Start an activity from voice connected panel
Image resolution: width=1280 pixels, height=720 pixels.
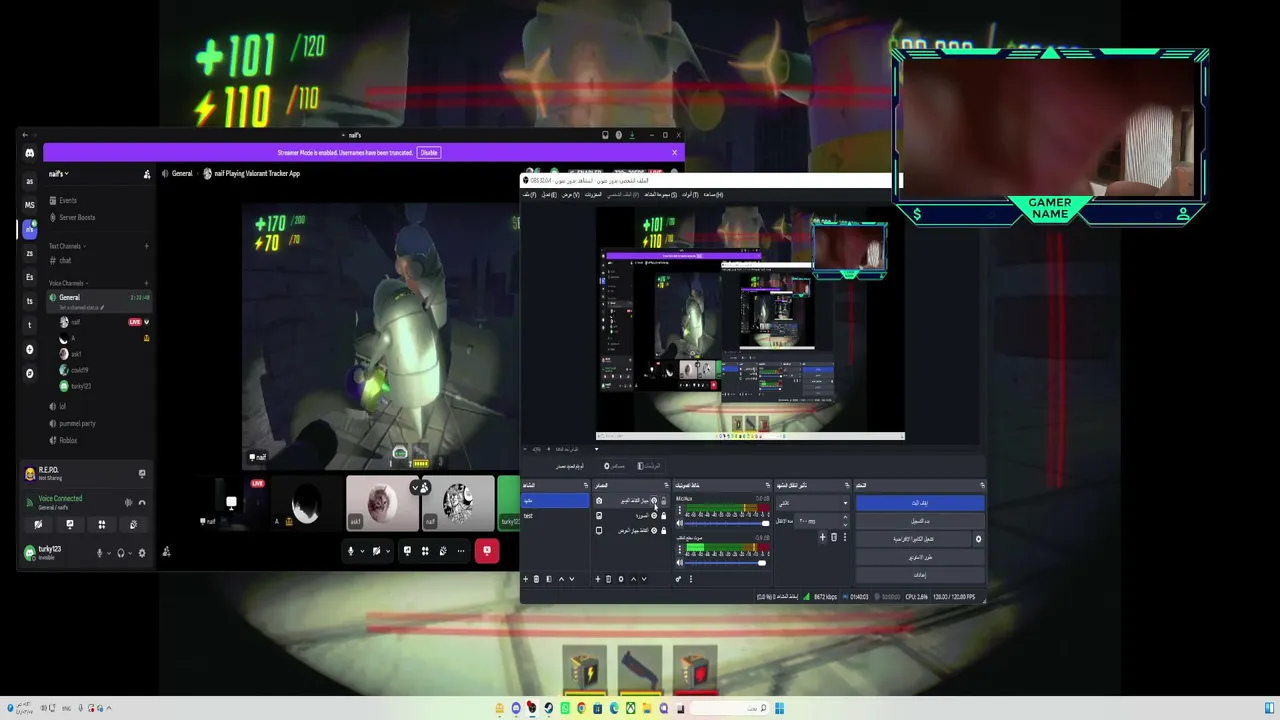[x=101, y=524]
